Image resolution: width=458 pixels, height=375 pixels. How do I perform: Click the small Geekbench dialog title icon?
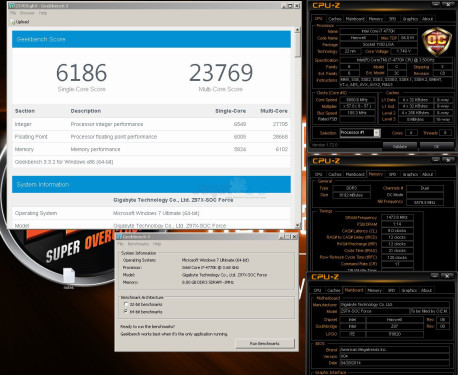(119, 236)
